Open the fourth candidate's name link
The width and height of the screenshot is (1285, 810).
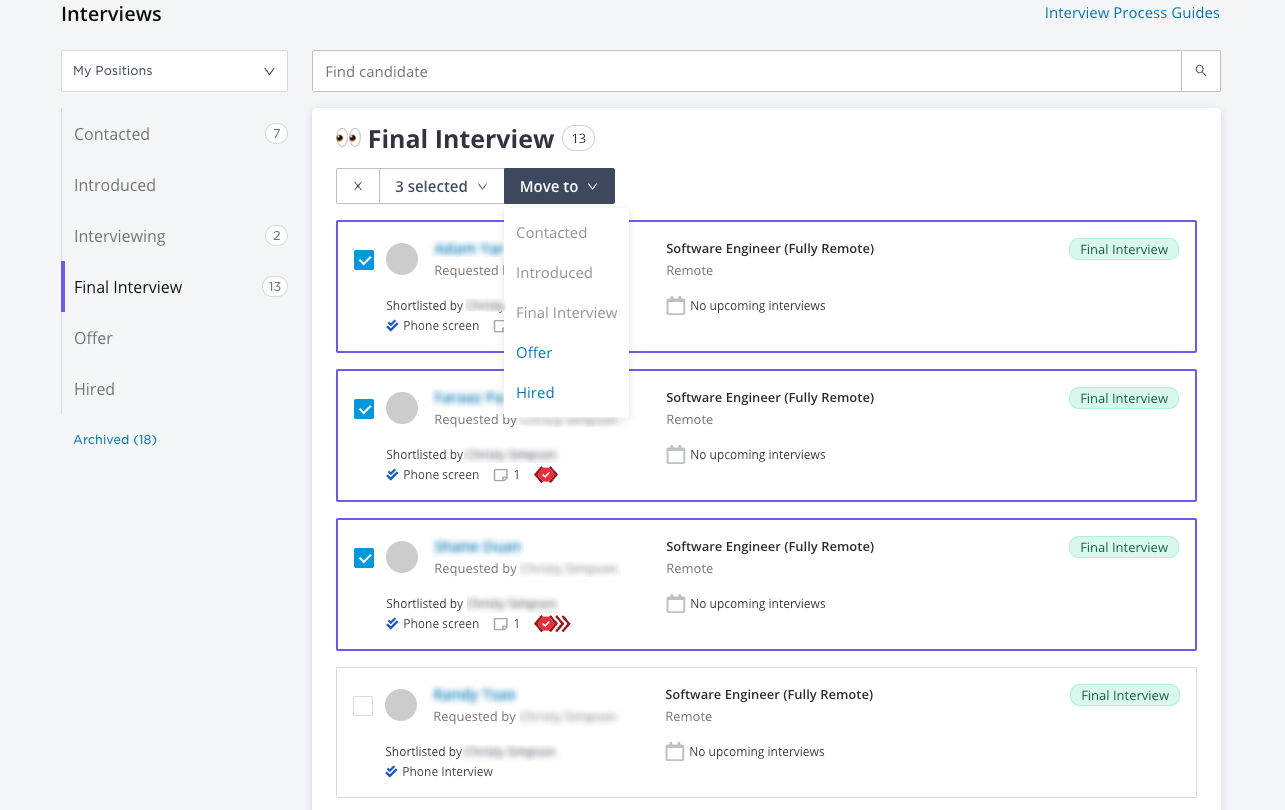(x=475, y=695)
